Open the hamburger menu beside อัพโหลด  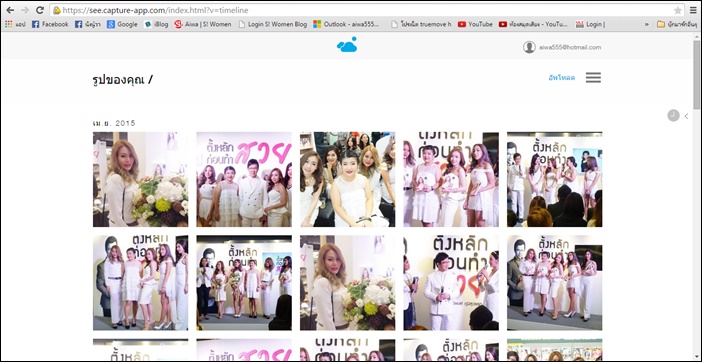(593, 77)
